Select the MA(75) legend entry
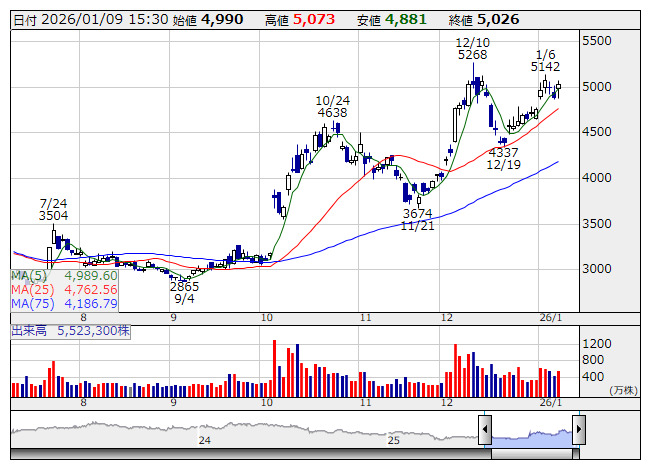653x470 pixels. 64,303
